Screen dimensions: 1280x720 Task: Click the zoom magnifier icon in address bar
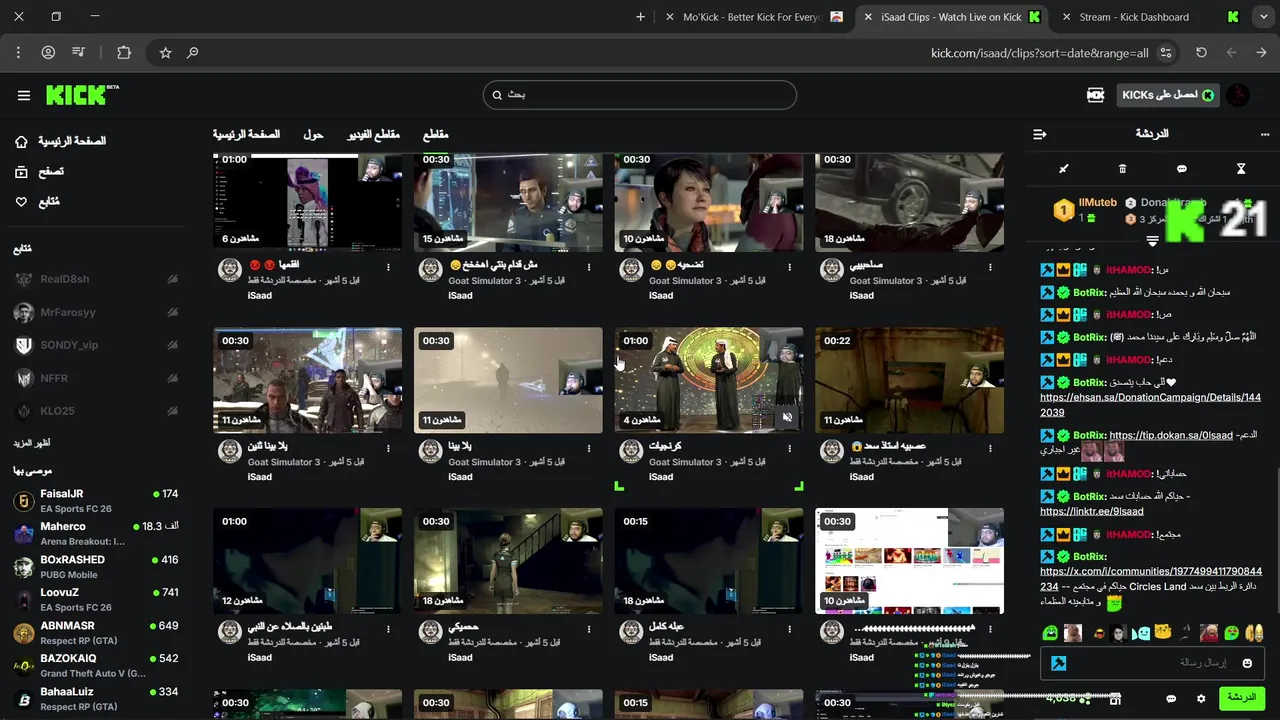pos(193,52)
